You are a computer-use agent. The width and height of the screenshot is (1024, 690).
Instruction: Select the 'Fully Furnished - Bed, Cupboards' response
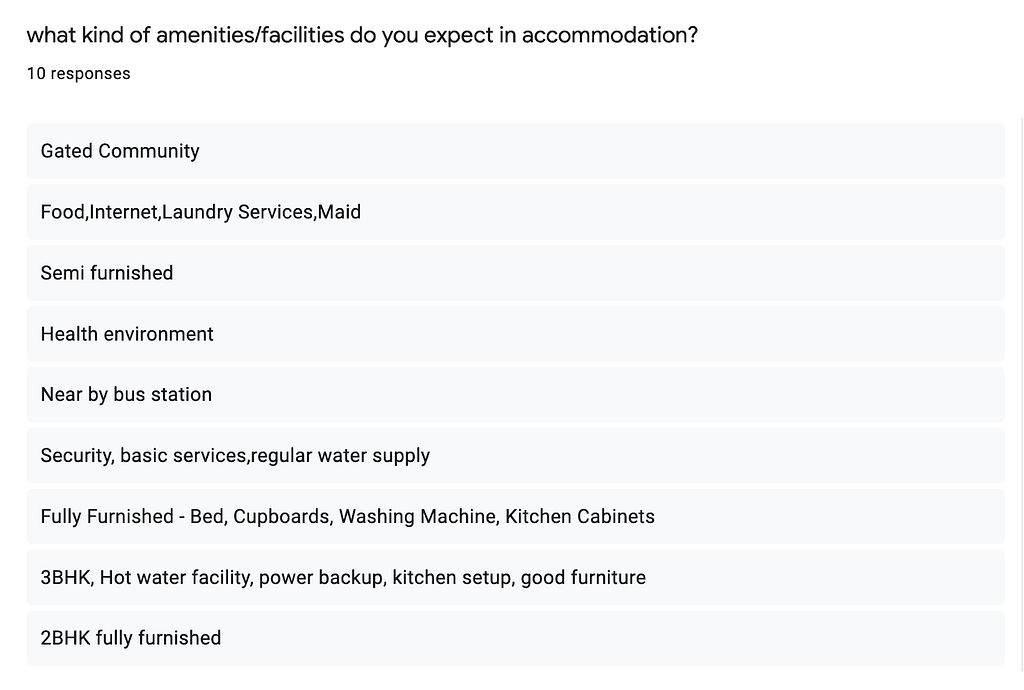(515, 516)
